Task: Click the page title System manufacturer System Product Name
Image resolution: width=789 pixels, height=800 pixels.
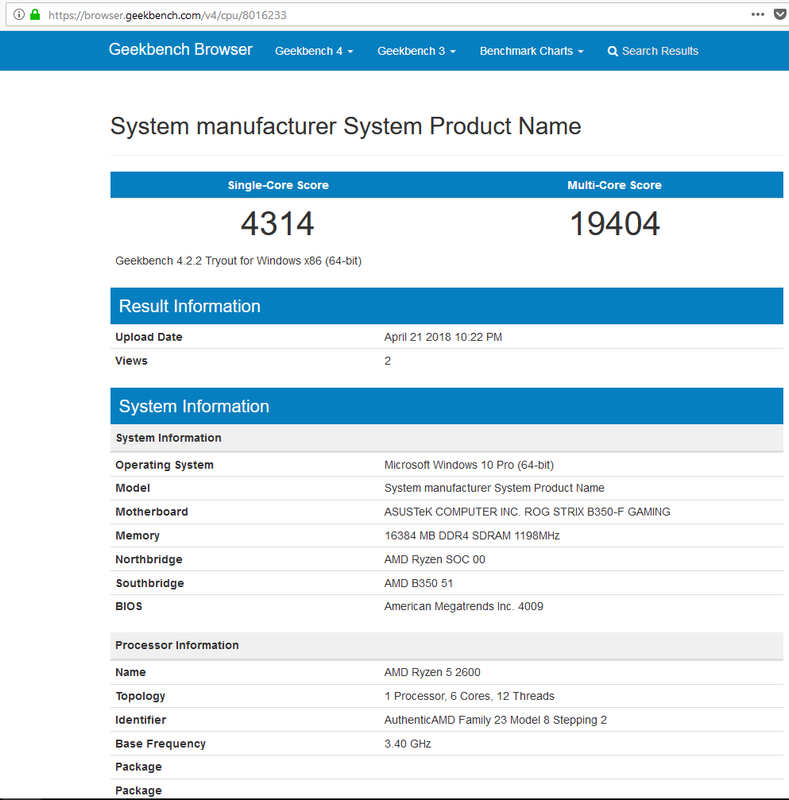Action: [346, 126]
